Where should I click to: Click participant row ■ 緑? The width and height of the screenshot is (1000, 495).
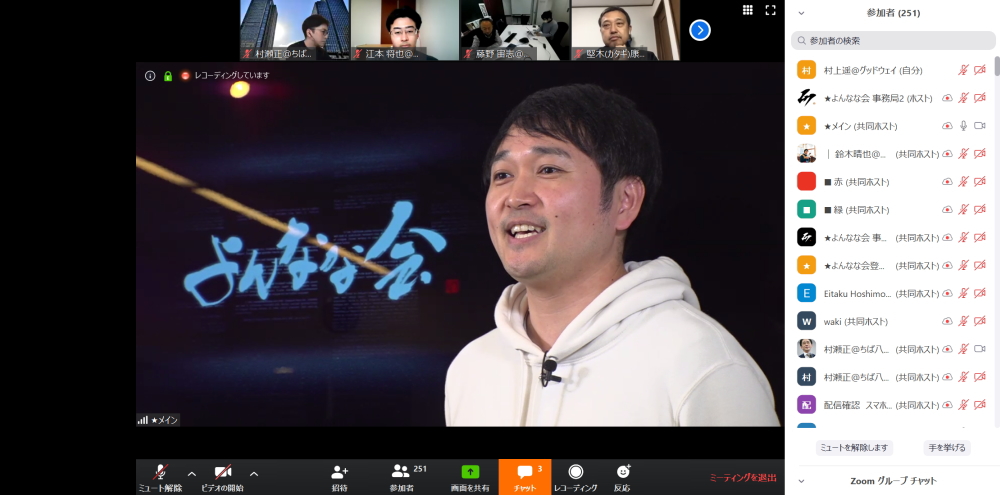pyautogui.click(x=890, y=209)
